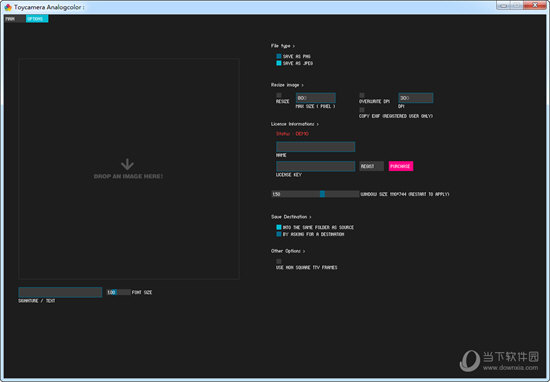The image size is (550, 382).
Task: Click the File type section heading
Action: tap(283, 46)
